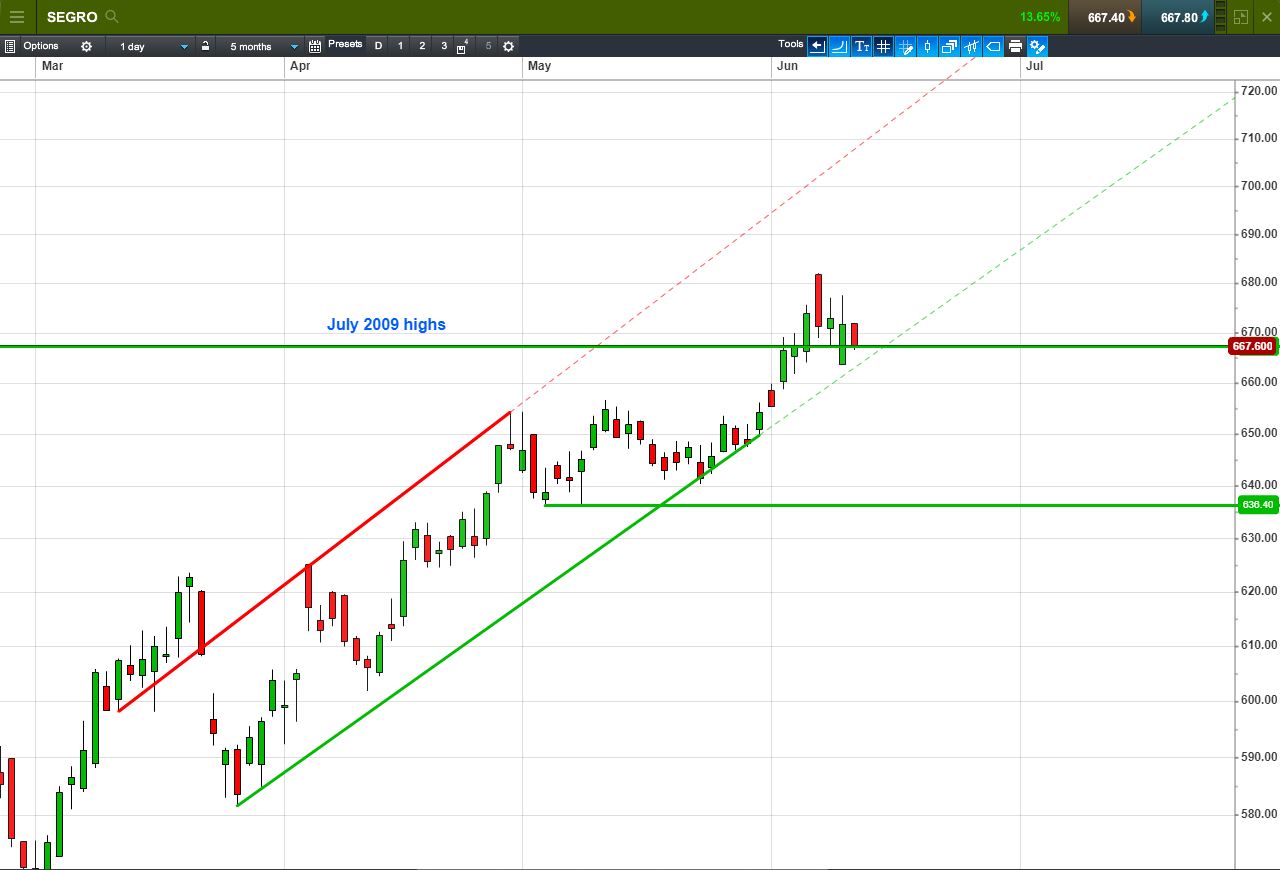Viewport: 1280px width, 870px height.
Task: Open the 1 day interval dropdown
Action: click(152, 46)
